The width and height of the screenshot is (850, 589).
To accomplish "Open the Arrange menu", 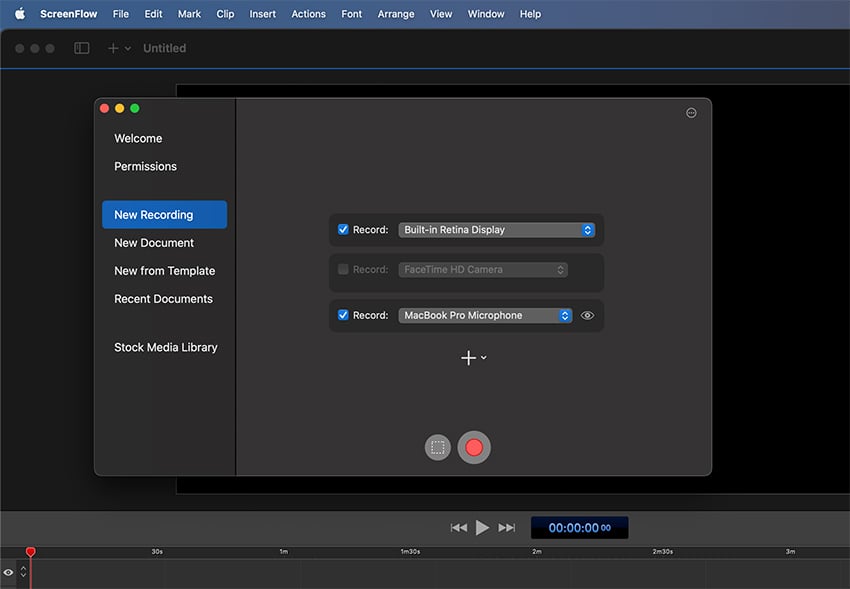I will pos(396,14).
